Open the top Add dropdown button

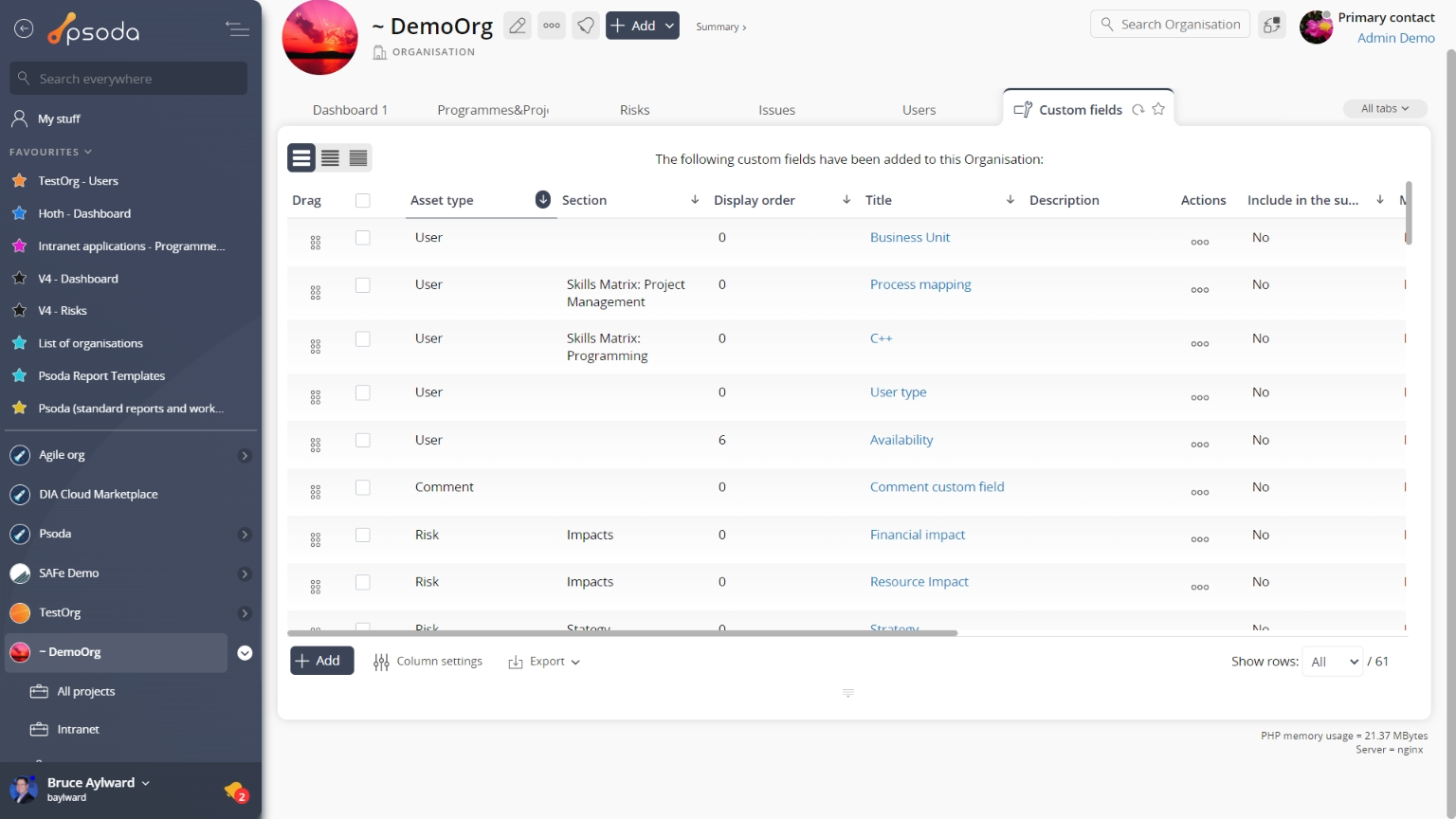tap(643, 26)
